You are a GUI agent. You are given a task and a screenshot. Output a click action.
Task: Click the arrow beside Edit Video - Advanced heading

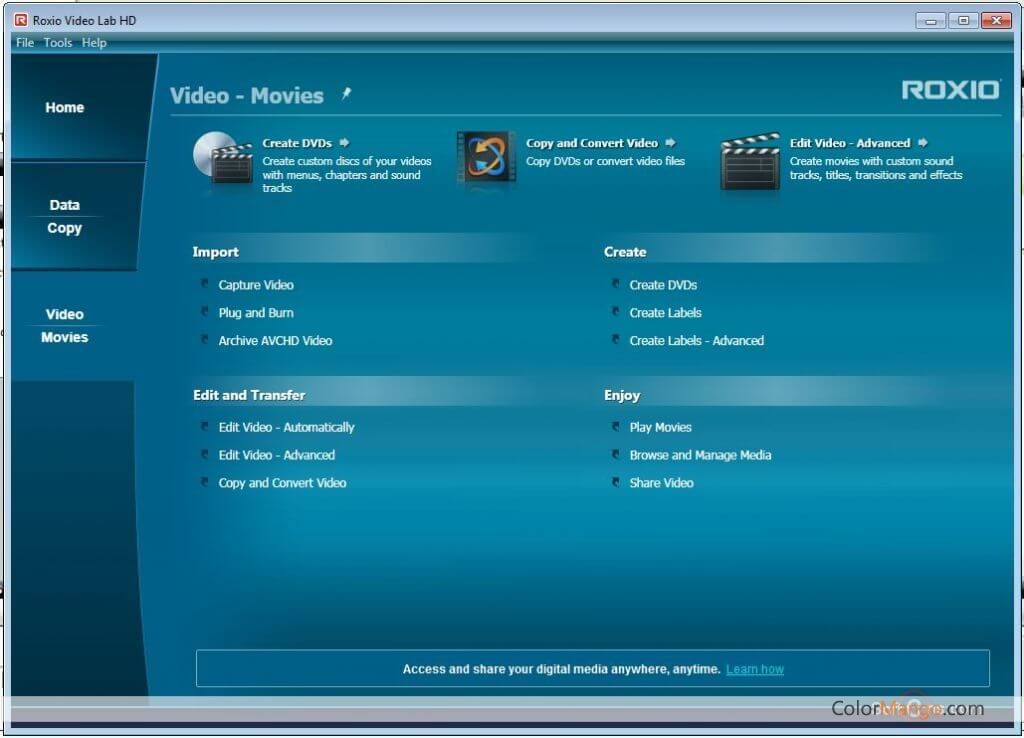coord(922,142)
